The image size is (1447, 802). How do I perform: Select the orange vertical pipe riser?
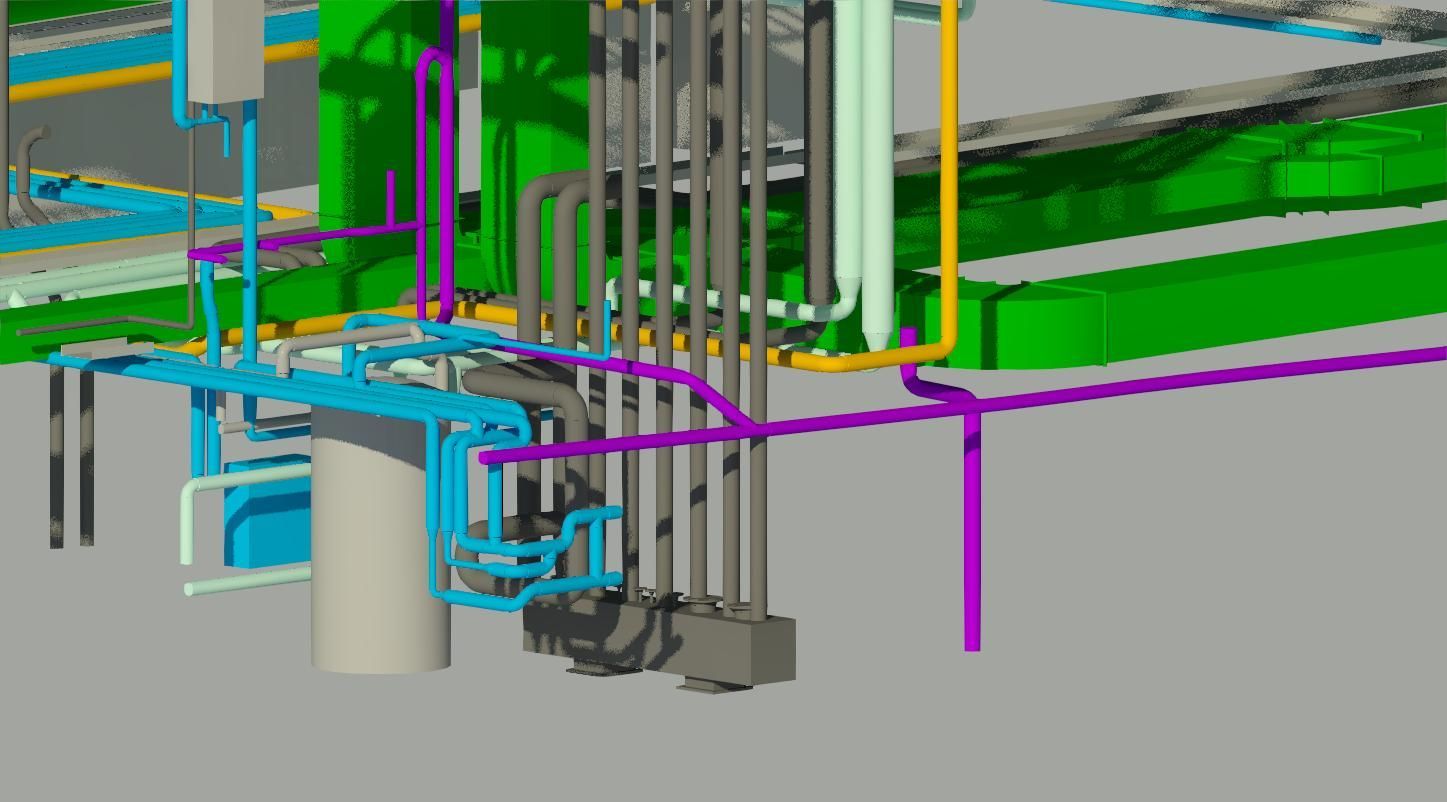tap(948, 175)
